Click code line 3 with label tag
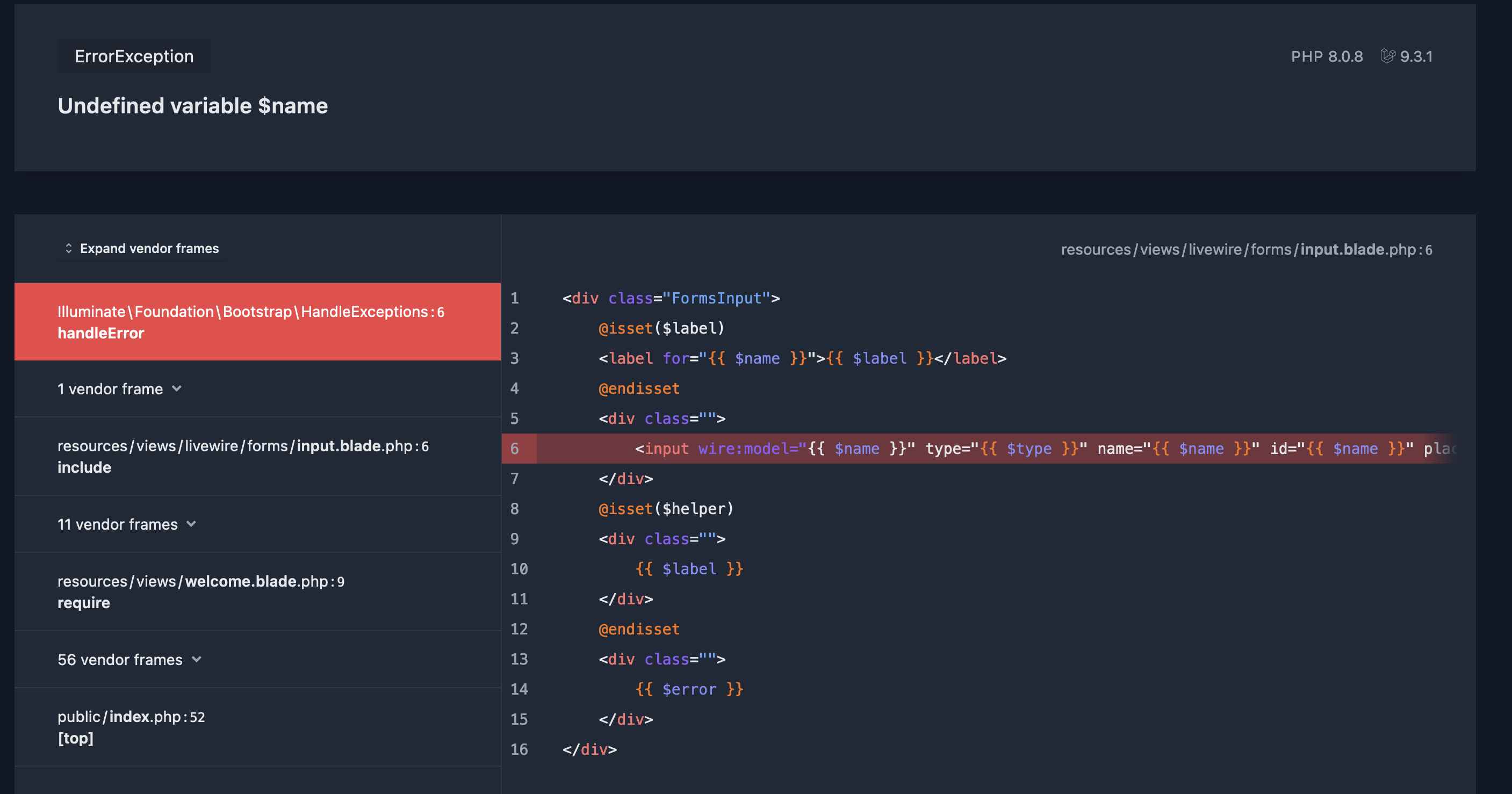Image resolution: width=1512 pixels, height=794 pixels. click(802, 358)
